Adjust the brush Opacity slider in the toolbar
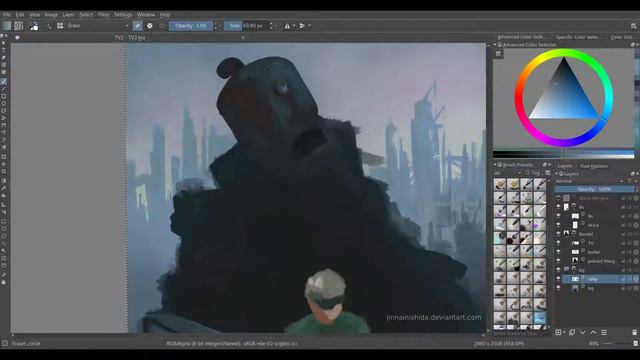640x360 pixels. [191, 26]
